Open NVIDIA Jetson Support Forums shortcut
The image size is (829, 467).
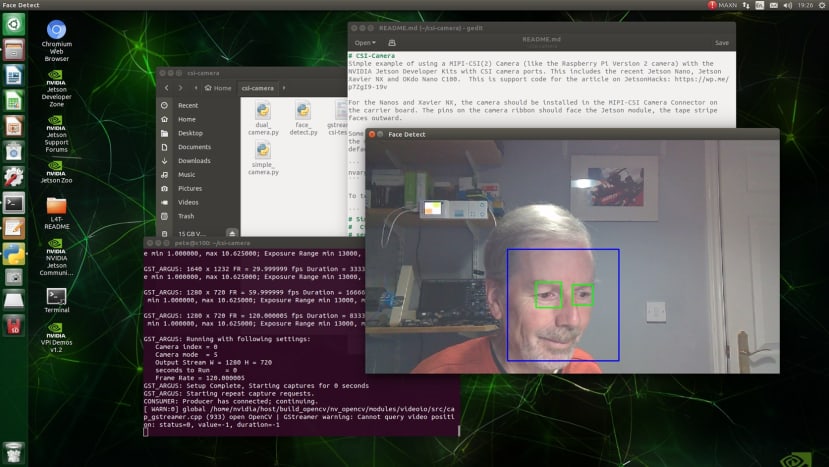click(57, 134)
